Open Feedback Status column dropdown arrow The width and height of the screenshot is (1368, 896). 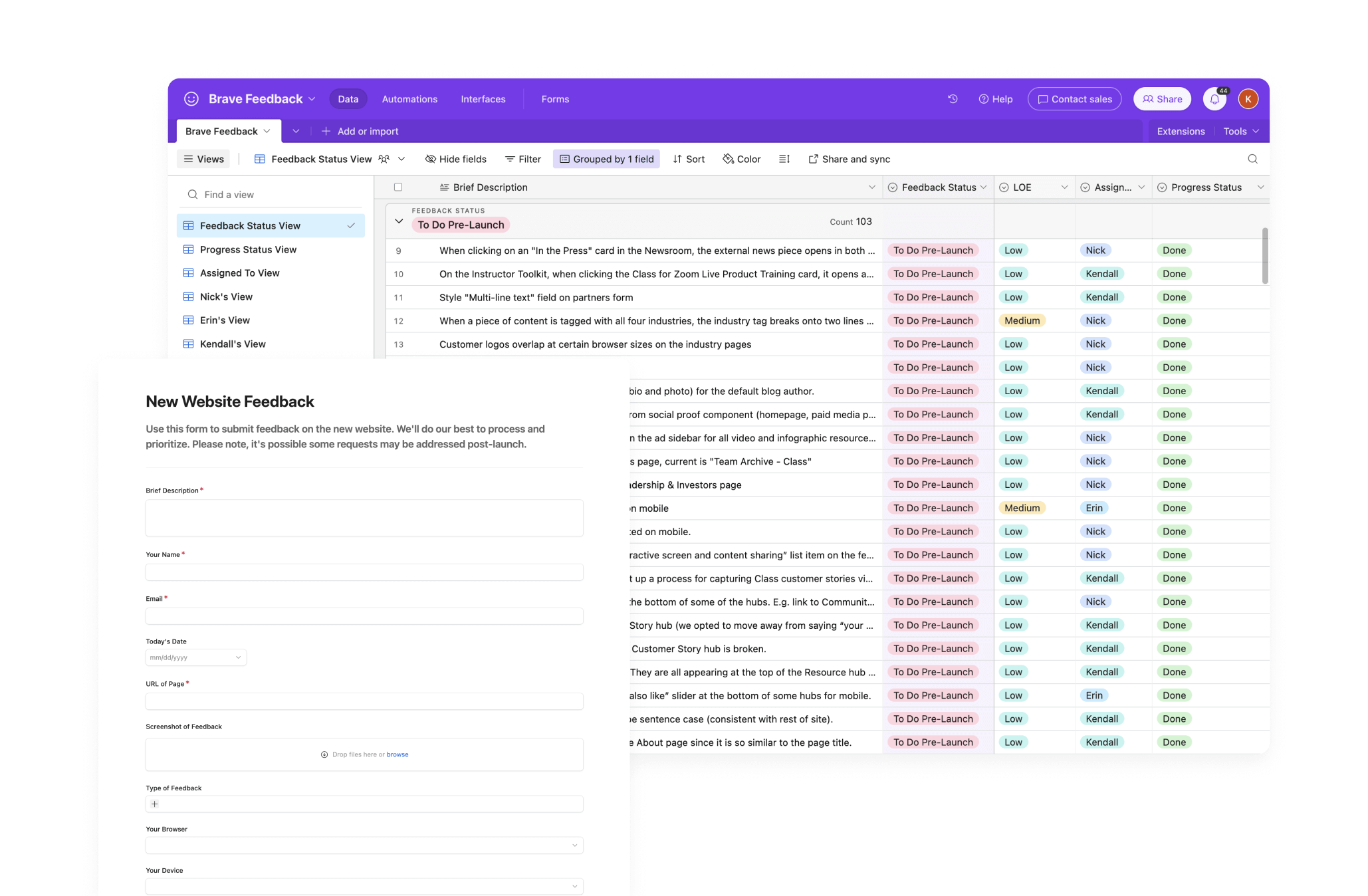tap(983, 187)
